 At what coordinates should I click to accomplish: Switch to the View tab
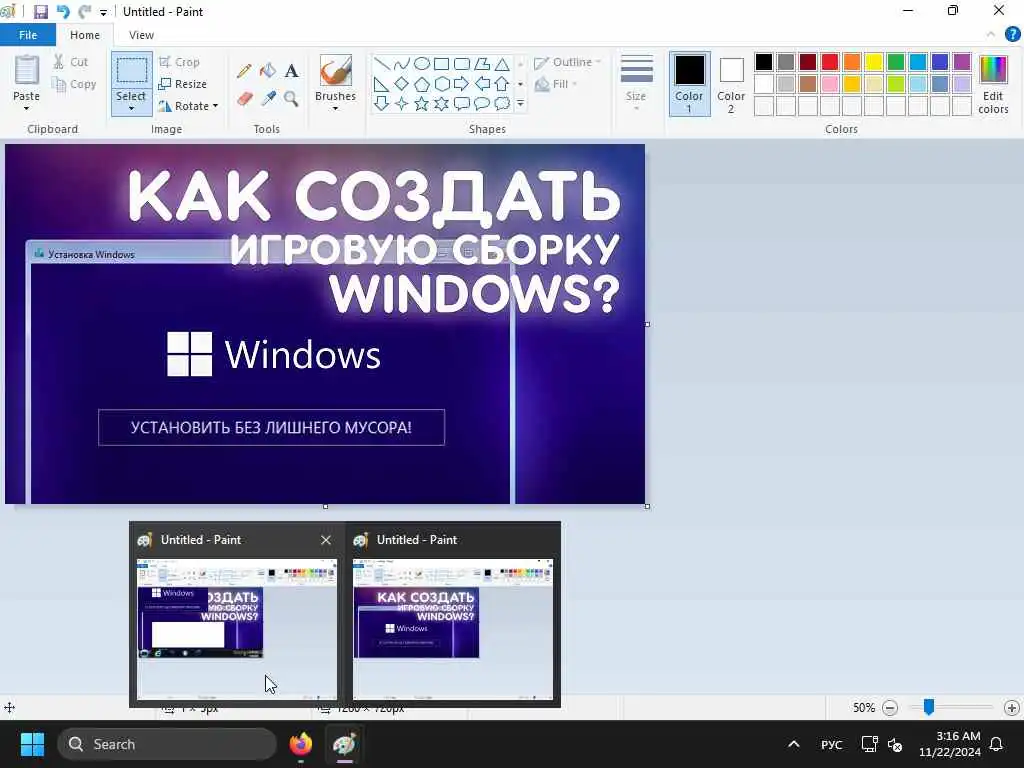[x=141, y=35]
